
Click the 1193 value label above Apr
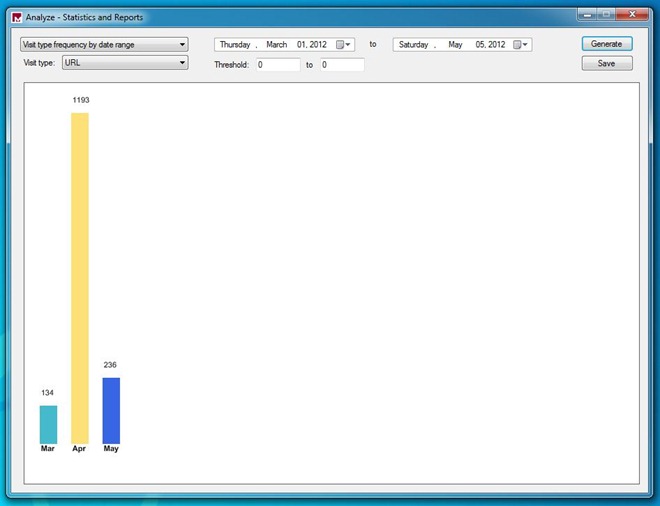(80, 101)
